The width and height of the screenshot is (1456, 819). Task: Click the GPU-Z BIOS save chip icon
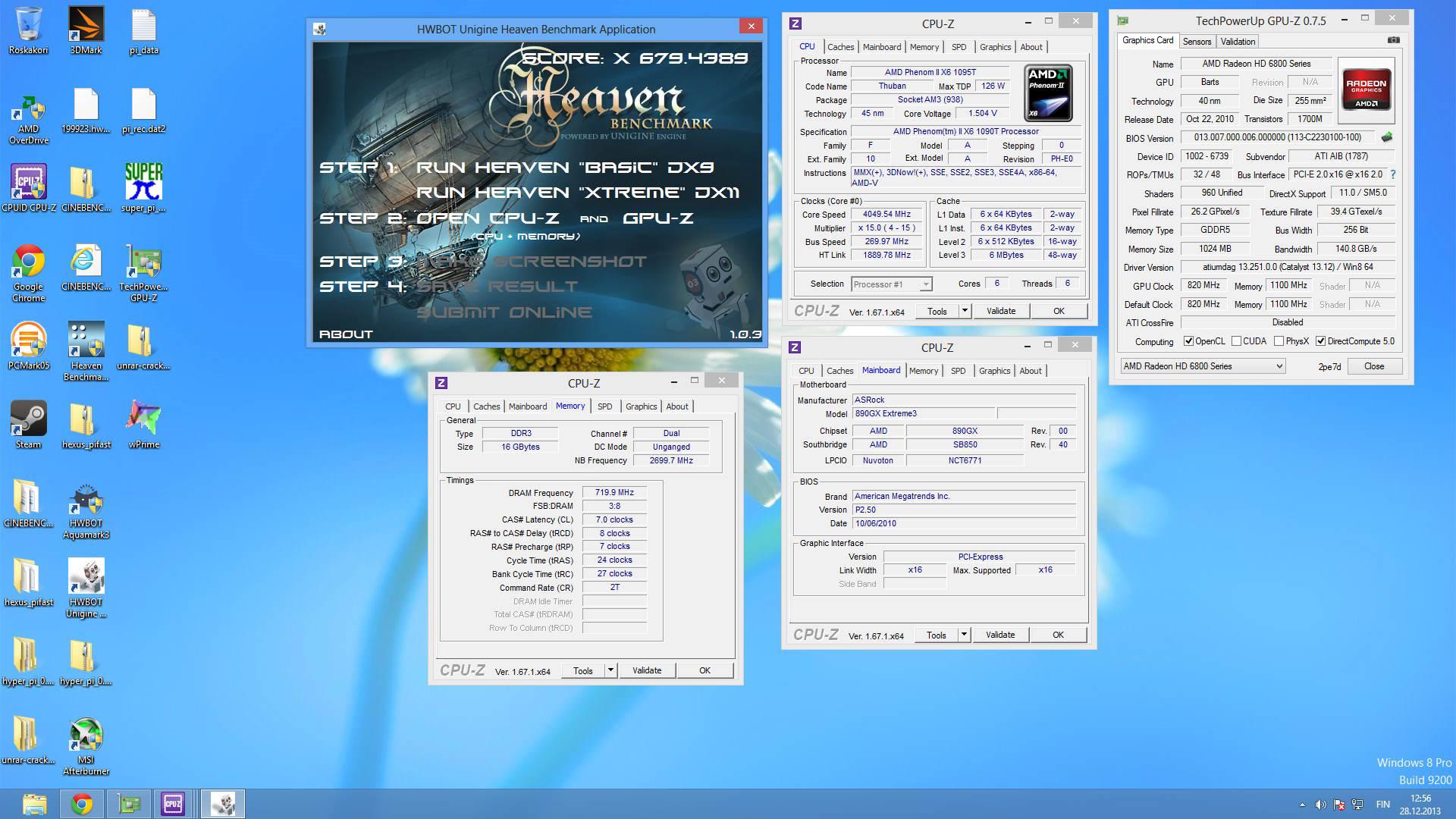pos(1387,137)
